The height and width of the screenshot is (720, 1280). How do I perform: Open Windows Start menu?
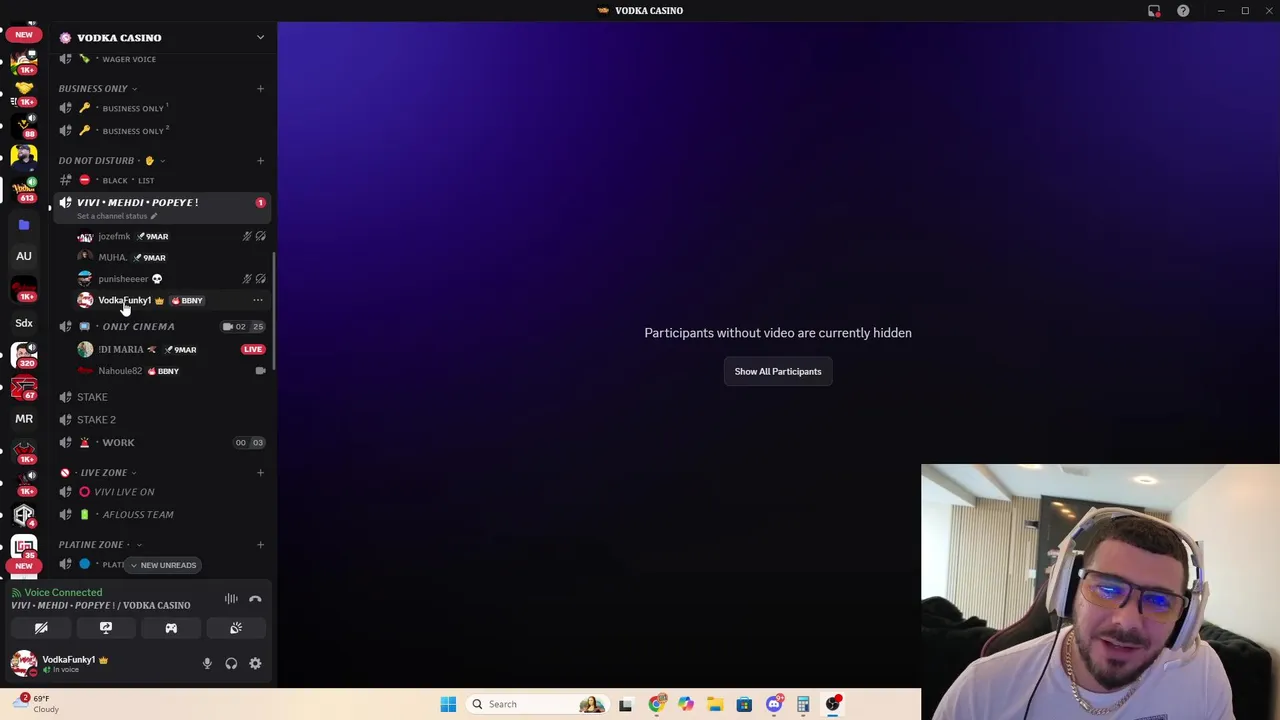point(448,704)
